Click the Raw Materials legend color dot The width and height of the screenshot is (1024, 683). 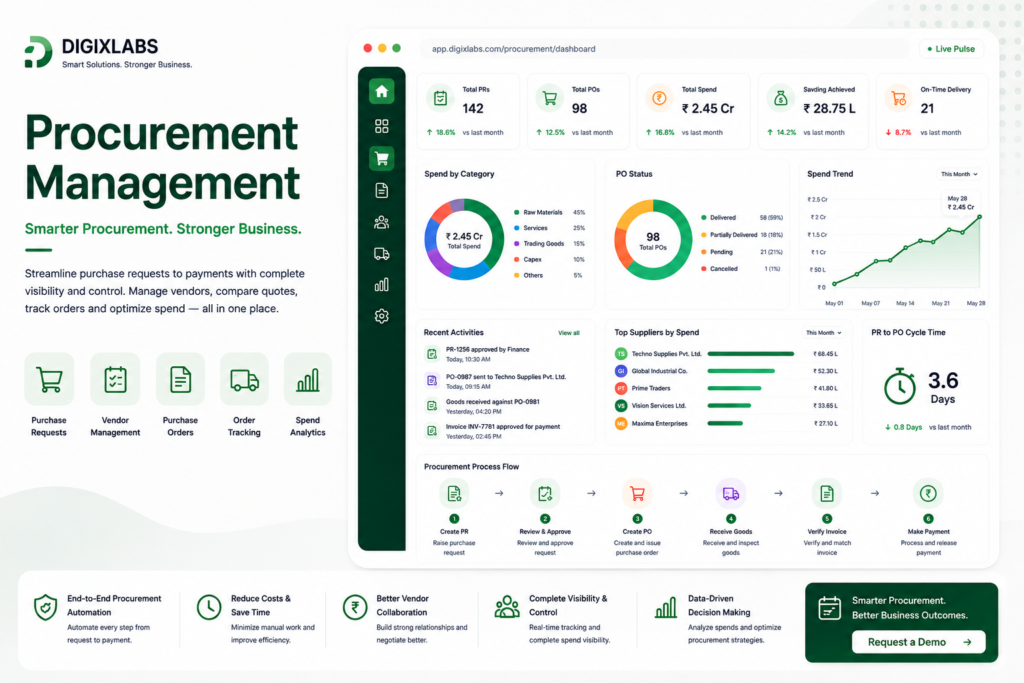(x=517, y=212)
